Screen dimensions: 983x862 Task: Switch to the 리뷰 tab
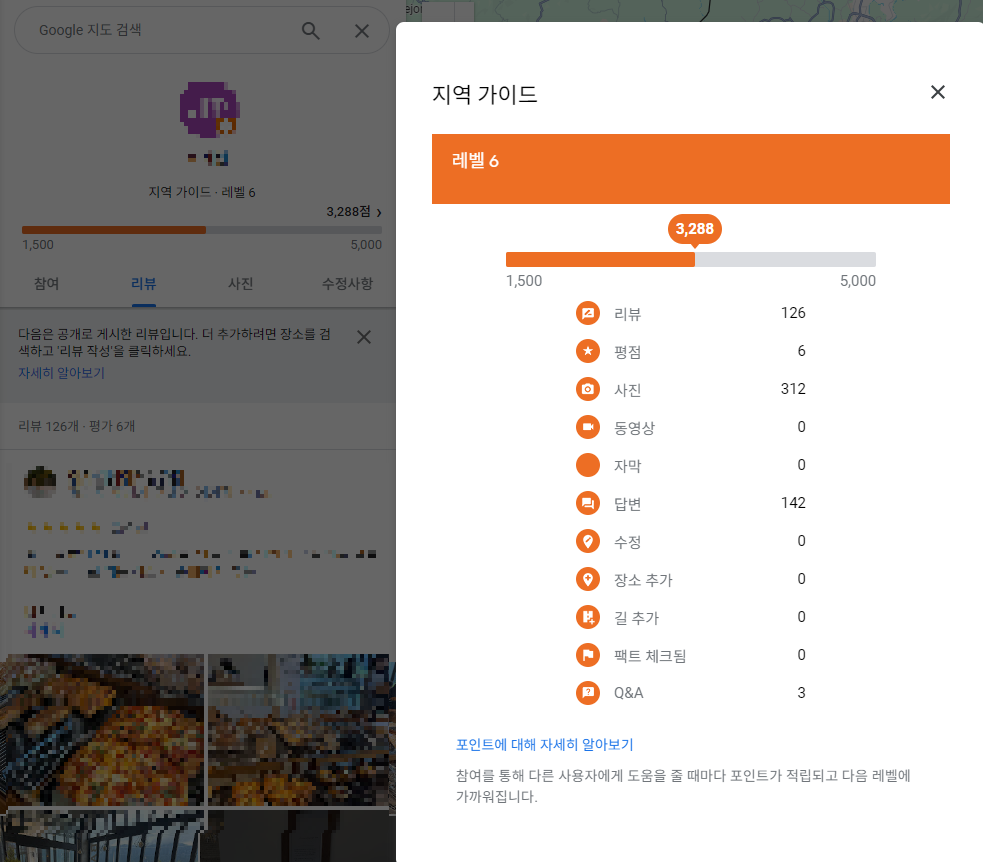pos(144,284)
